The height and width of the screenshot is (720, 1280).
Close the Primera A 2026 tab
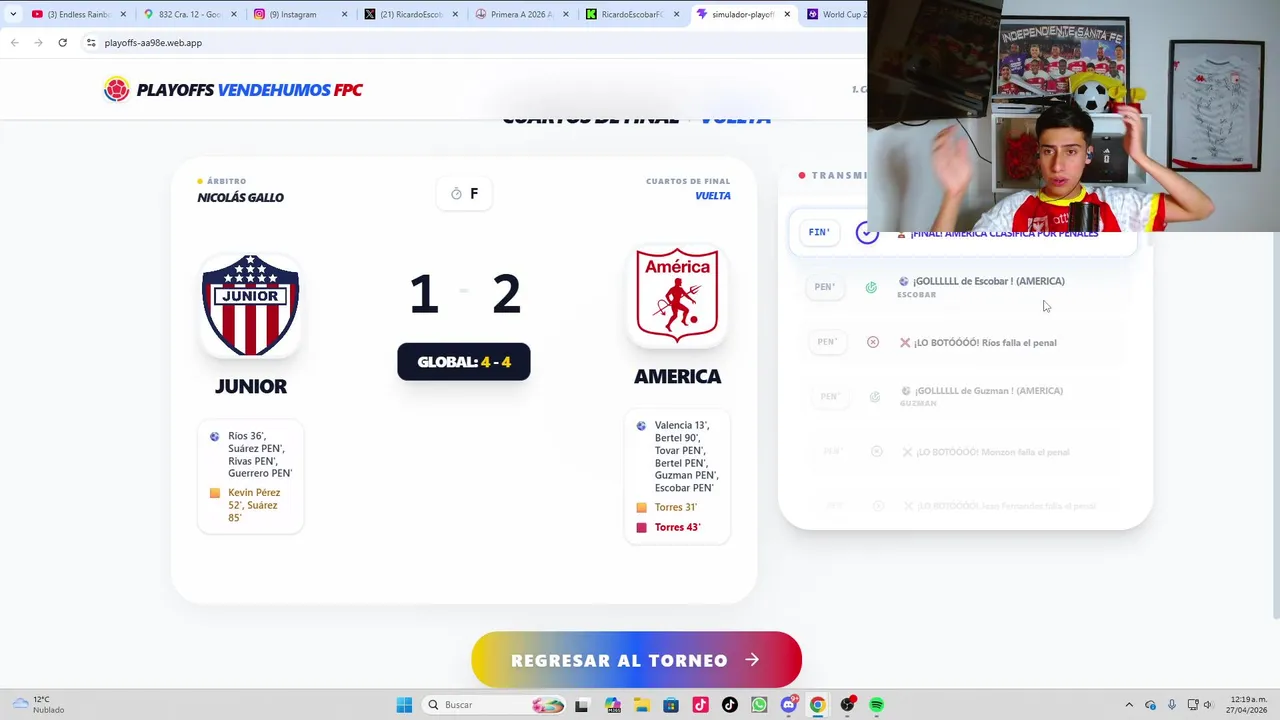(x=565, y=14)
